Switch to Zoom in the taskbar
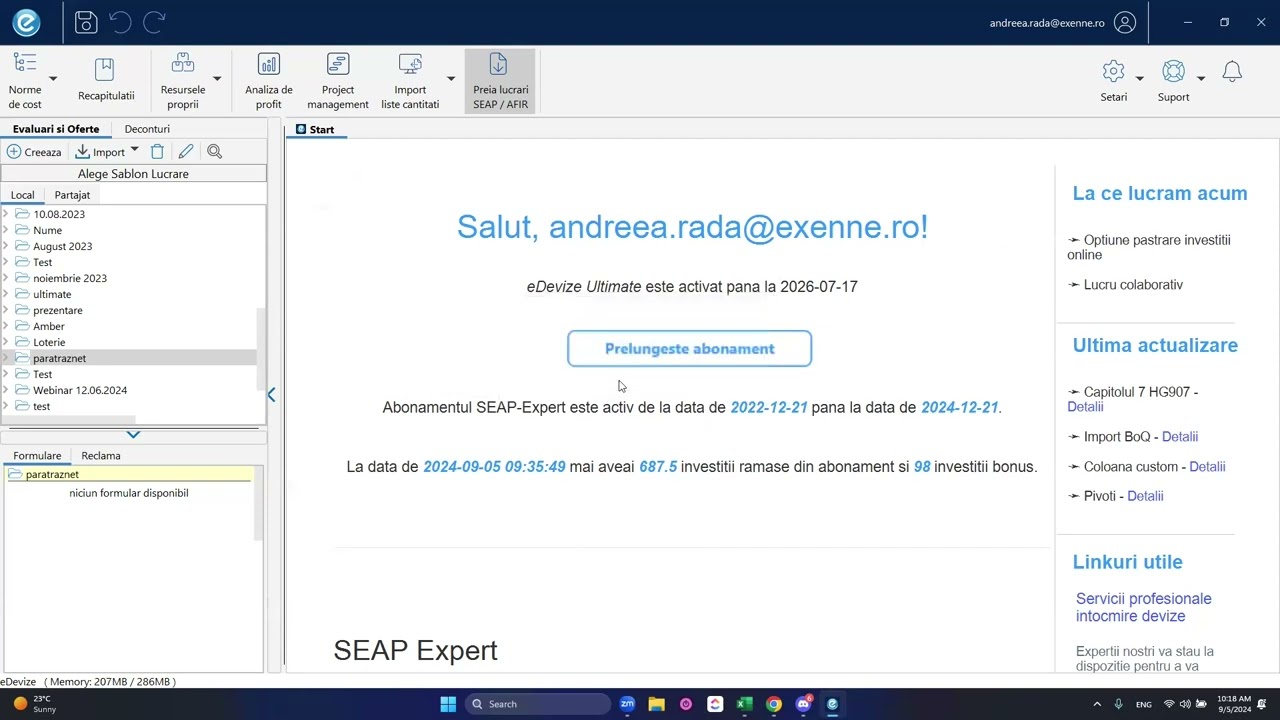 [x=627, y=704]
